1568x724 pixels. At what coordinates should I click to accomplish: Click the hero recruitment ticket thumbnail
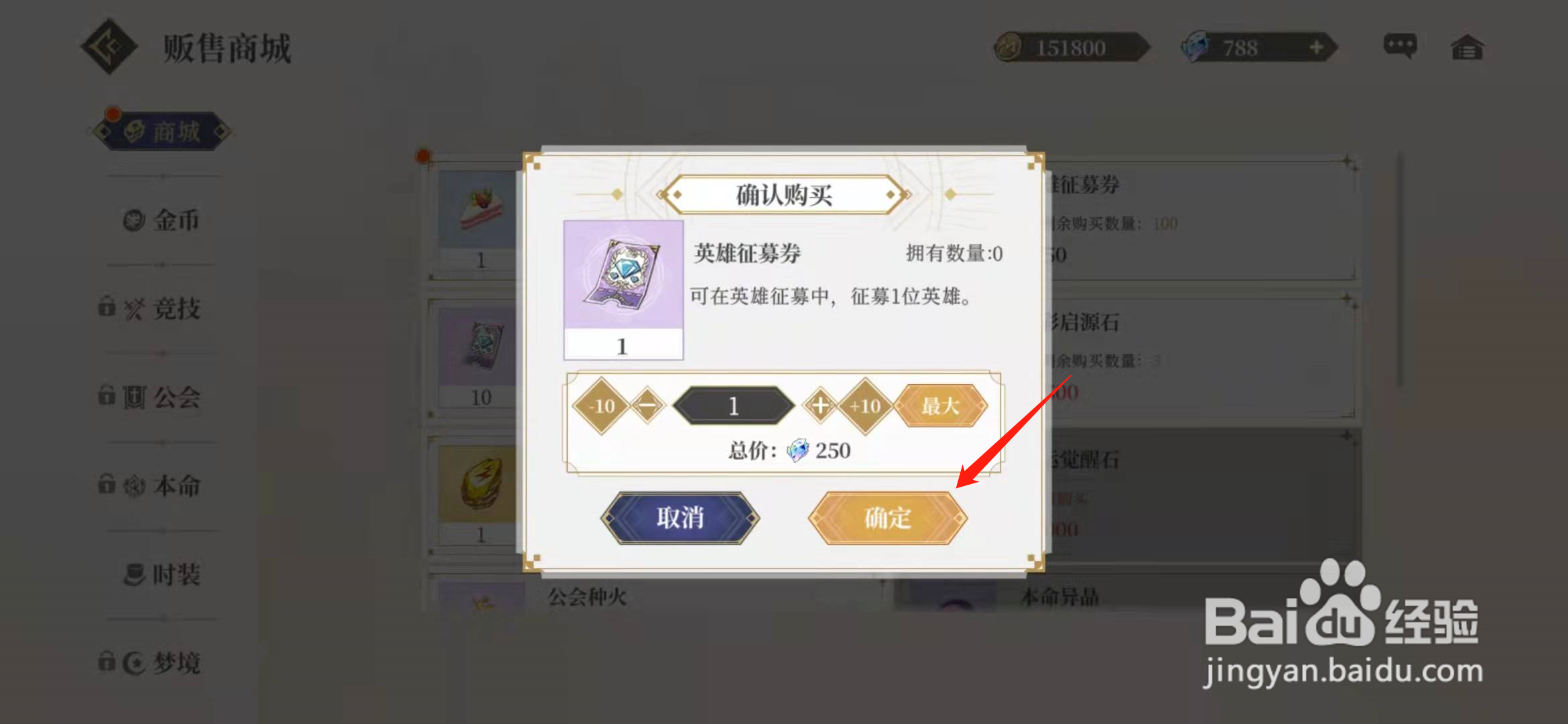623,290
